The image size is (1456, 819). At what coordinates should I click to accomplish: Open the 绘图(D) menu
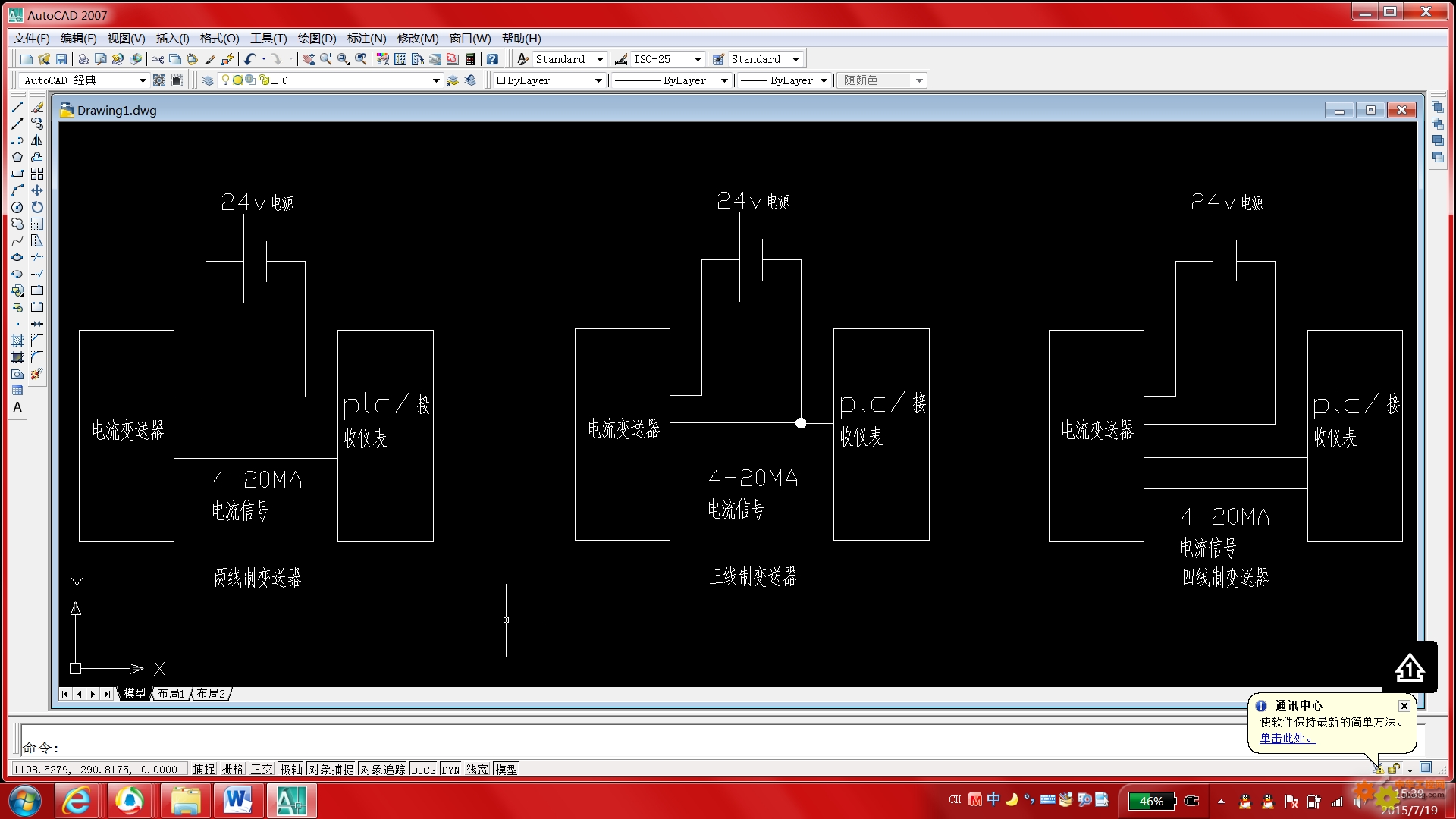[317, 39]
